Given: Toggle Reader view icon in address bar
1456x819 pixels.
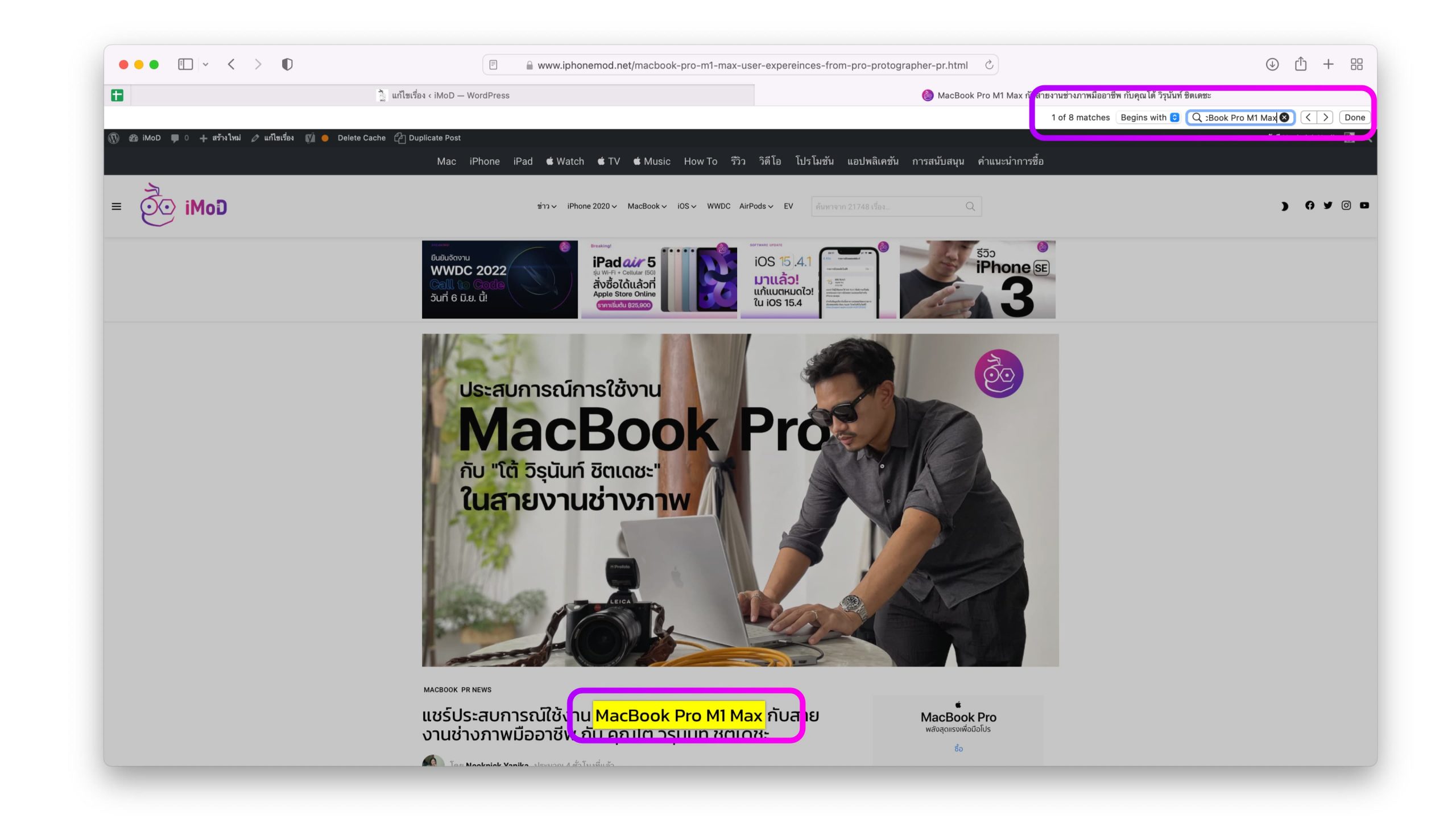Looking at the screenshot, I should pos(494,65).
